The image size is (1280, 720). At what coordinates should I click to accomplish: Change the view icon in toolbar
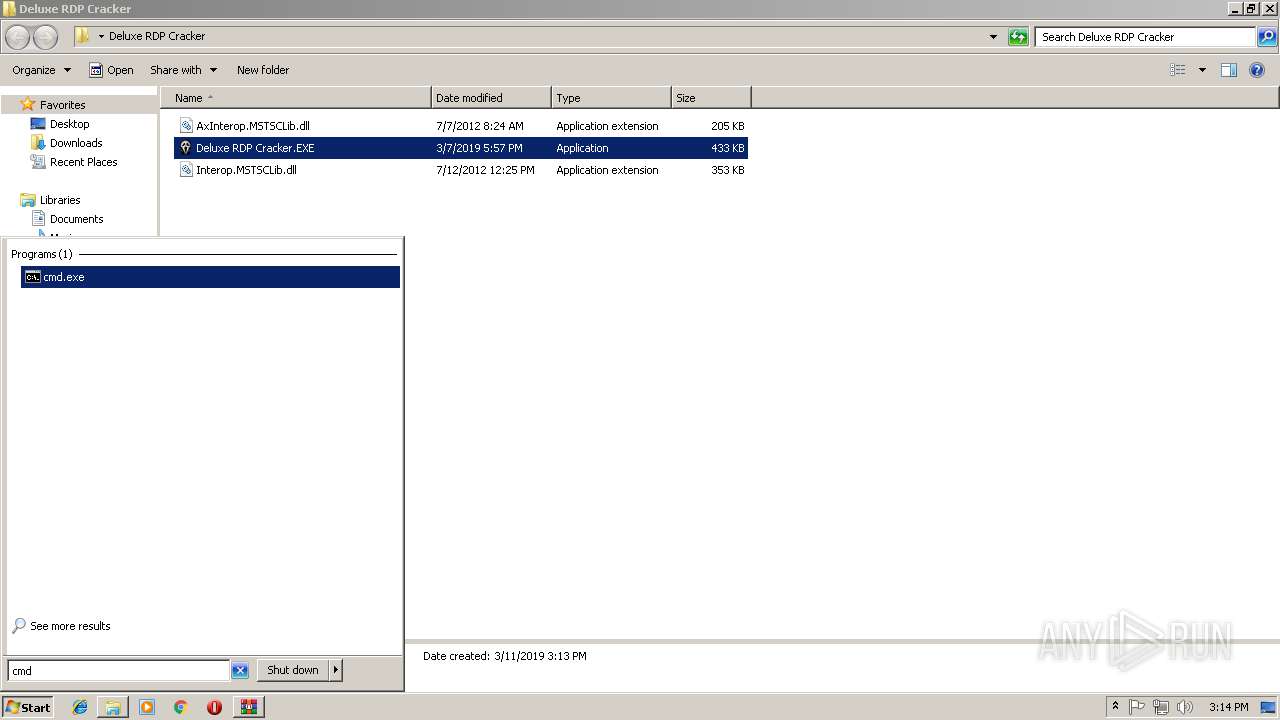click(1178, 70)
